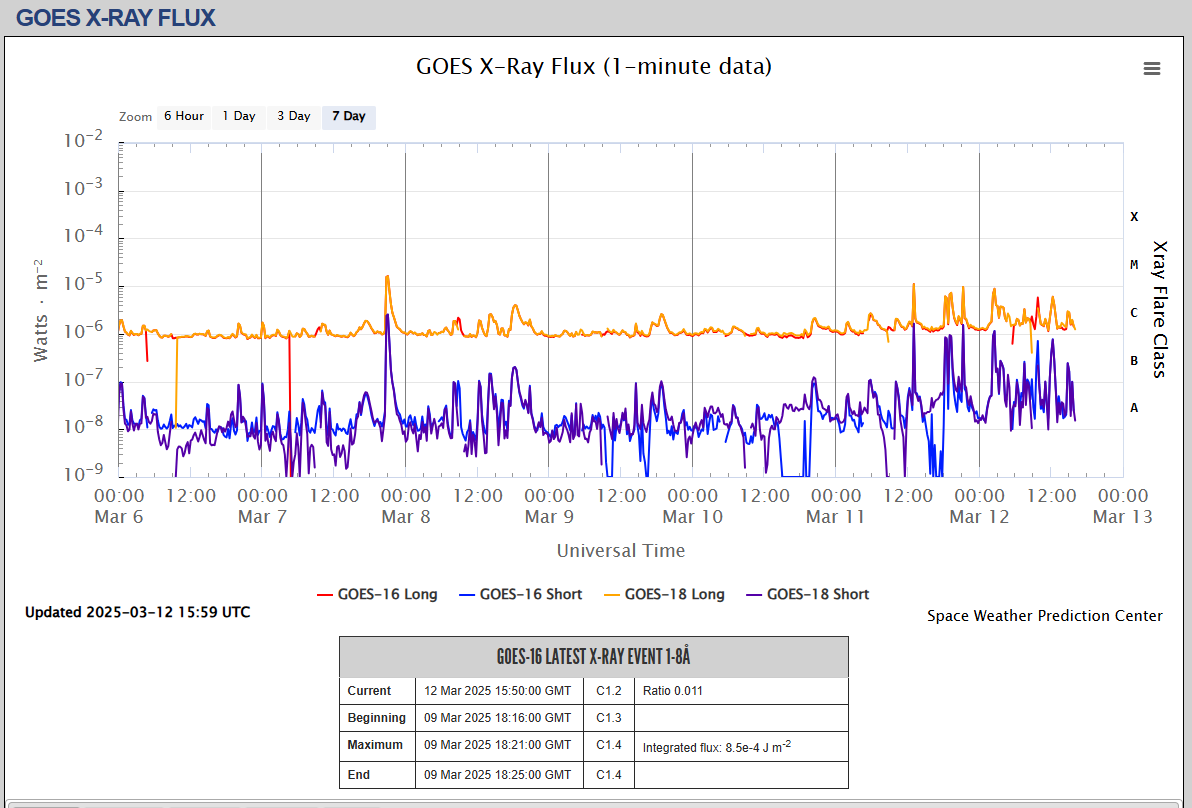Click the Updated 2025-03-12 timestamp text
The height and width of the screenshot is (808, 1192).
coord(138,612)
